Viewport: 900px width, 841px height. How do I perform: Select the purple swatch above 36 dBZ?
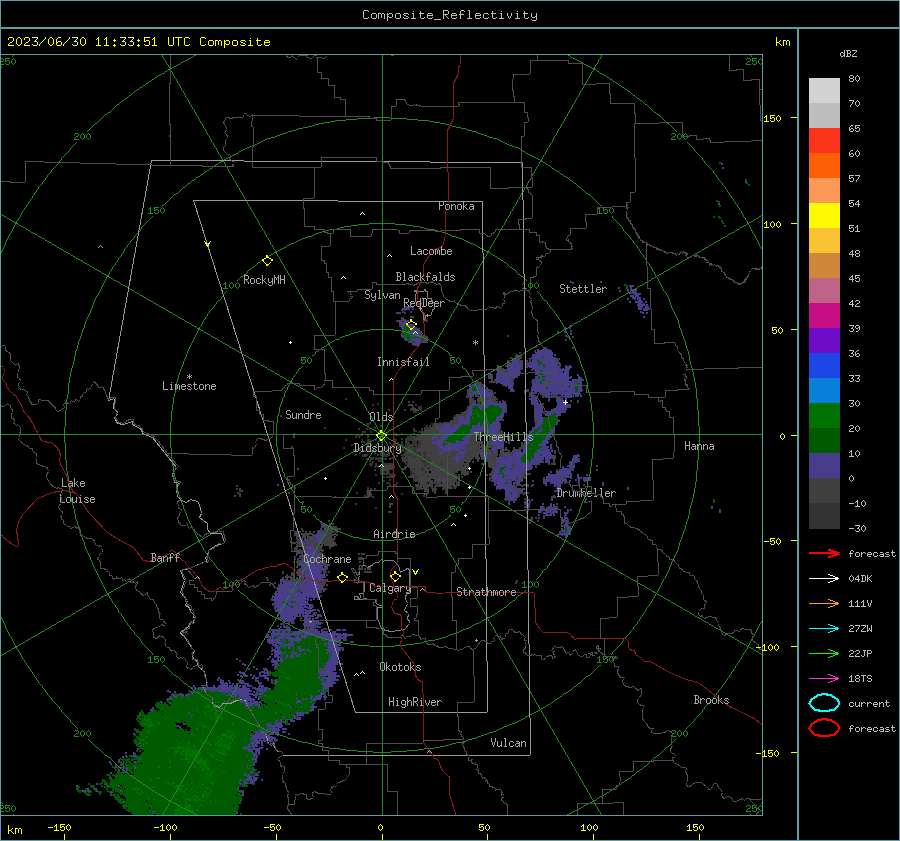tap(824, 340)
